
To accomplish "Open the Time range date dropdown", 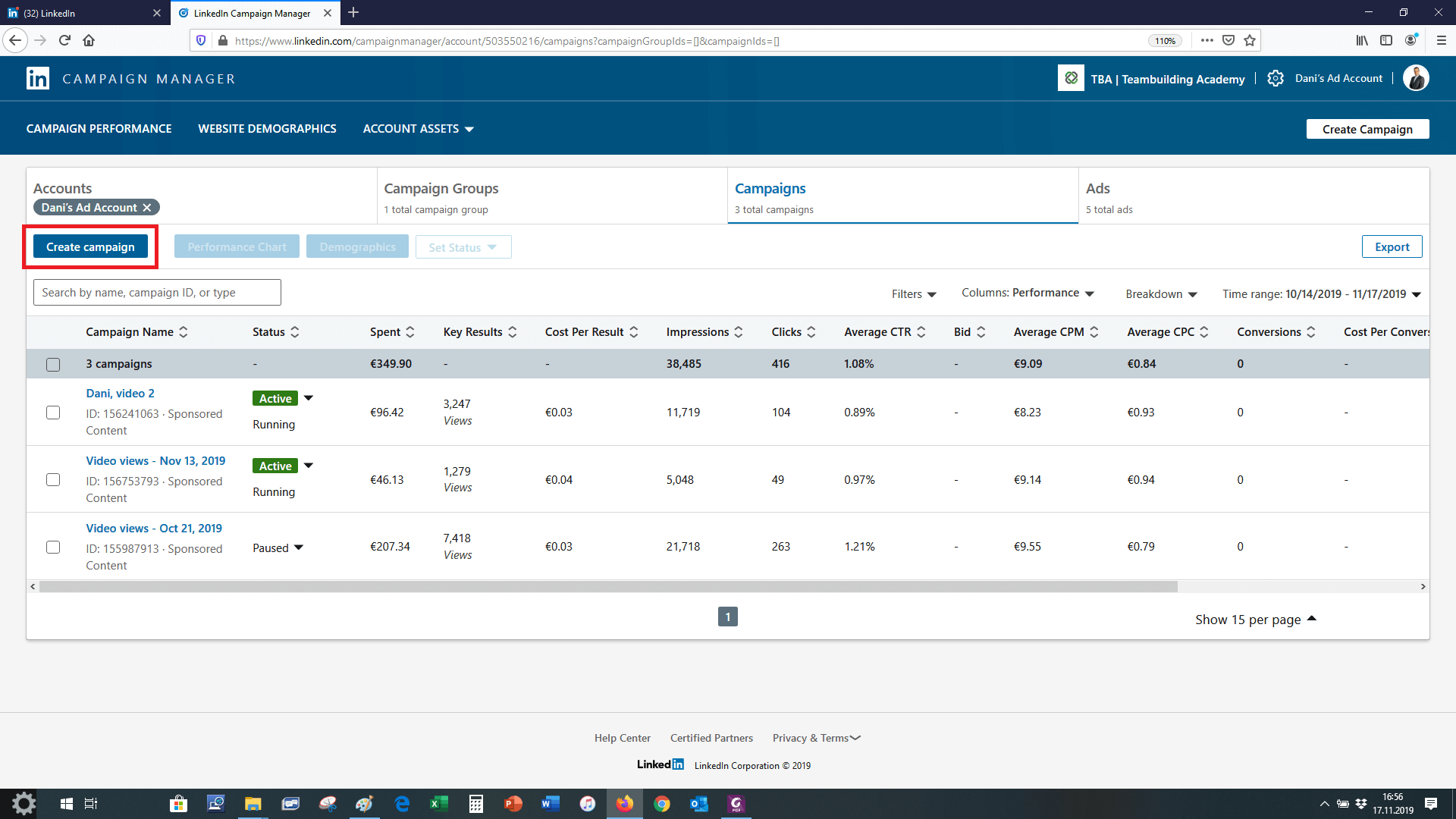I will tap(1321, 294).
